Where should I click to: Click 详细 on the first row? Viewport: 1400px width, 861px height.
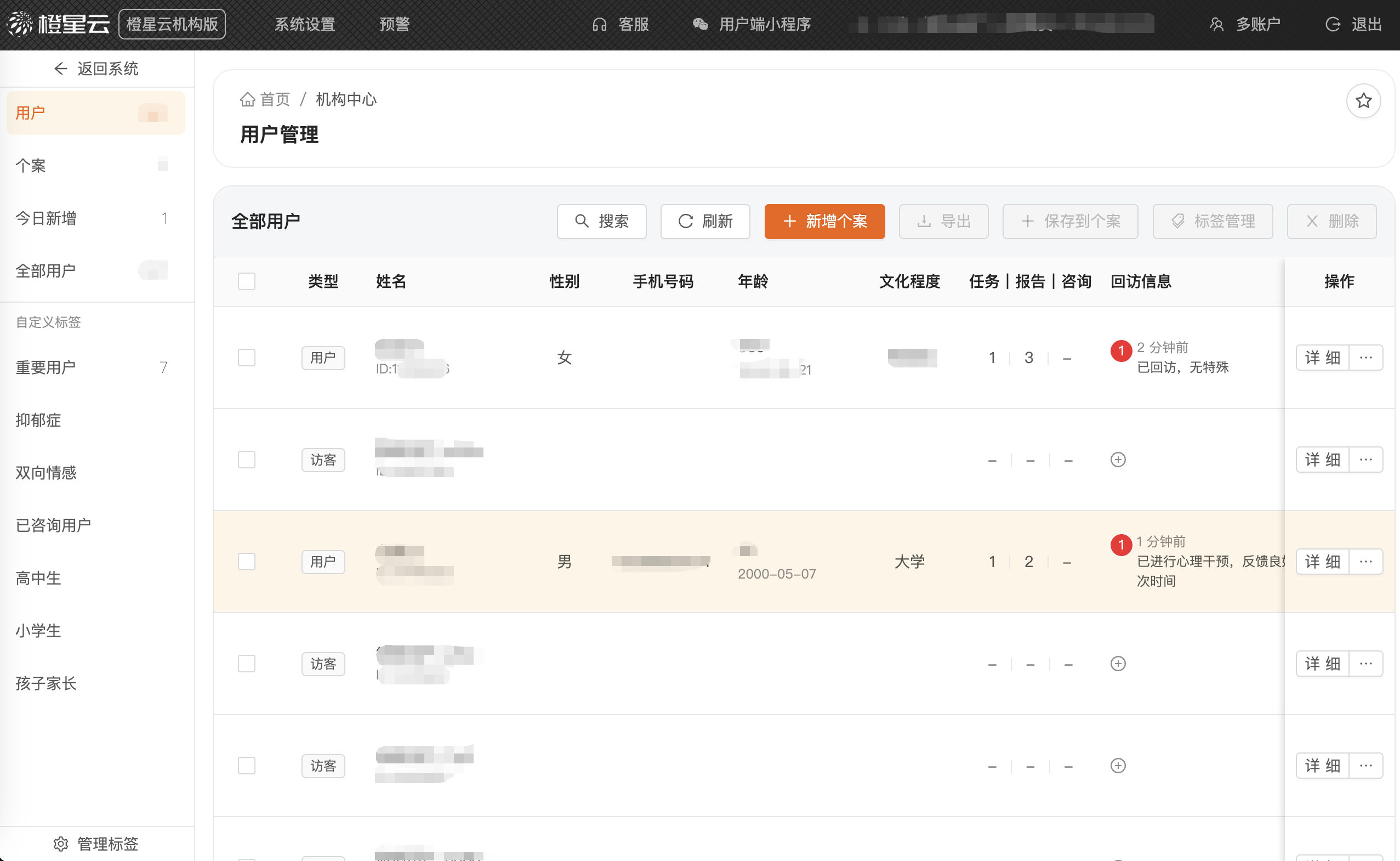tap(1322, 358)
